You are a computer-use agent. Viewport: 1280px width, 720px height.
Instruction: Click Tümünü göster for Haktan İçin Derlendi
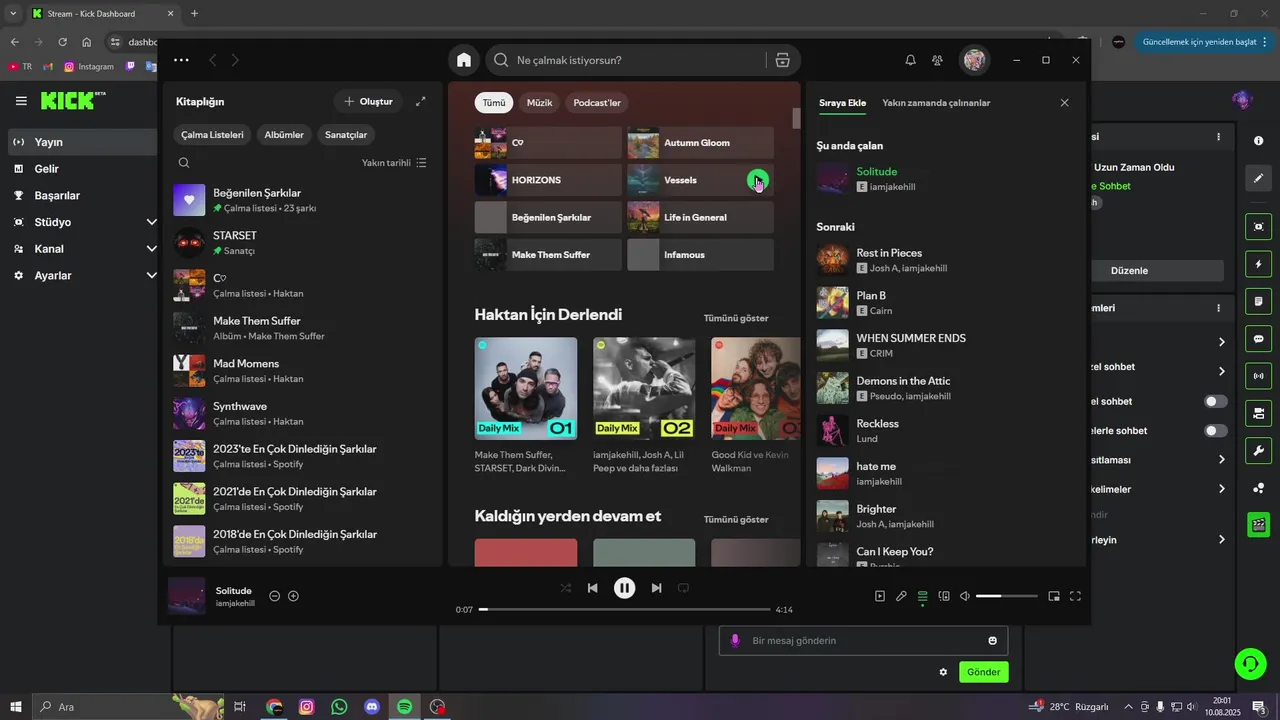tap(736, 318)
